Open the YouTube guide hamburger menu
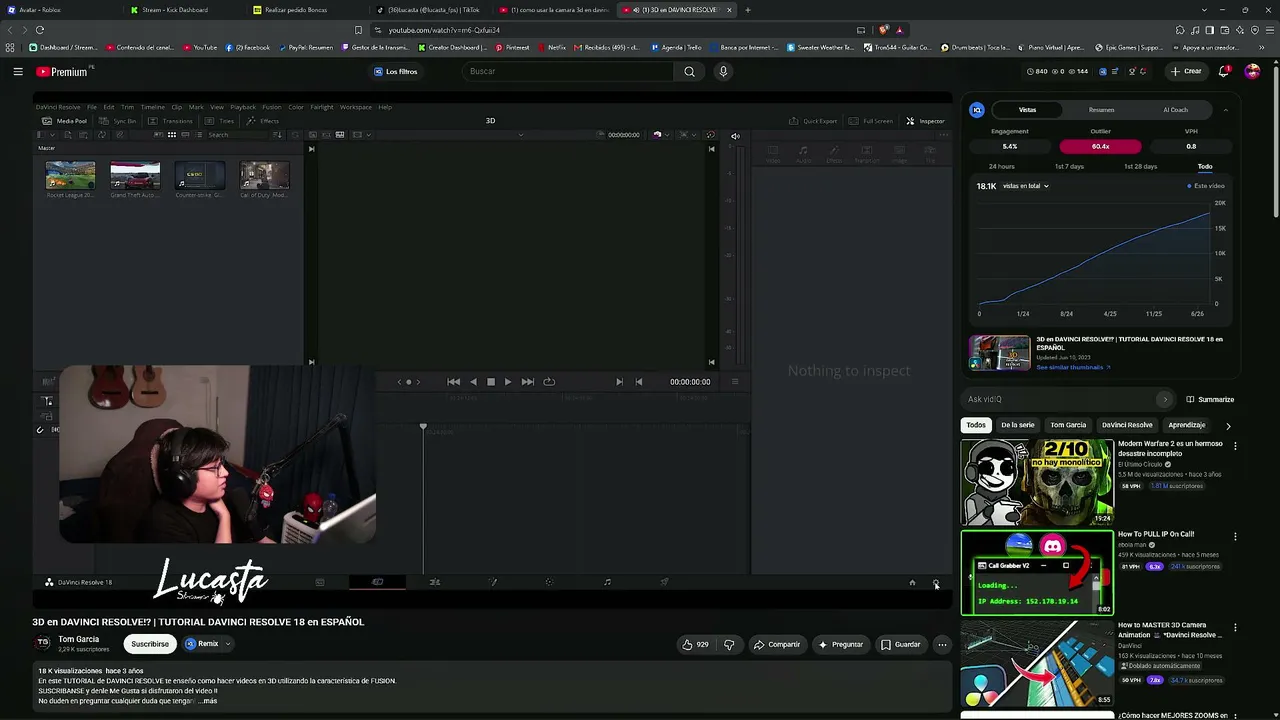1280x720 pixels. click(18, 71)
